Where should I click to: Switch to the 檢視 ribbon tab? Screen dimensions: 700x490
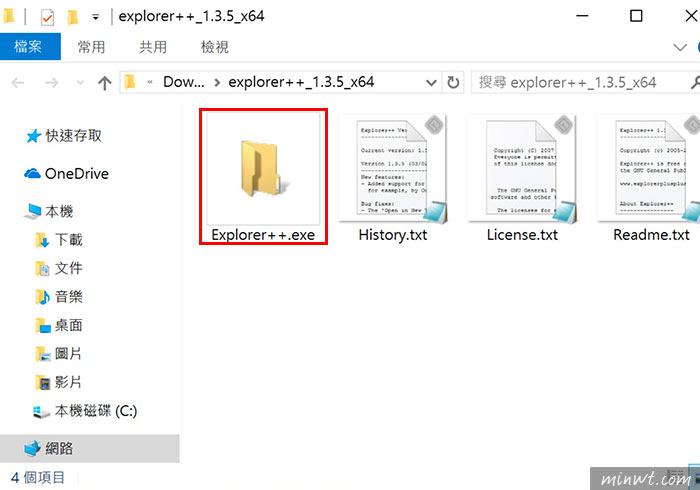click(x=215, y=46)
